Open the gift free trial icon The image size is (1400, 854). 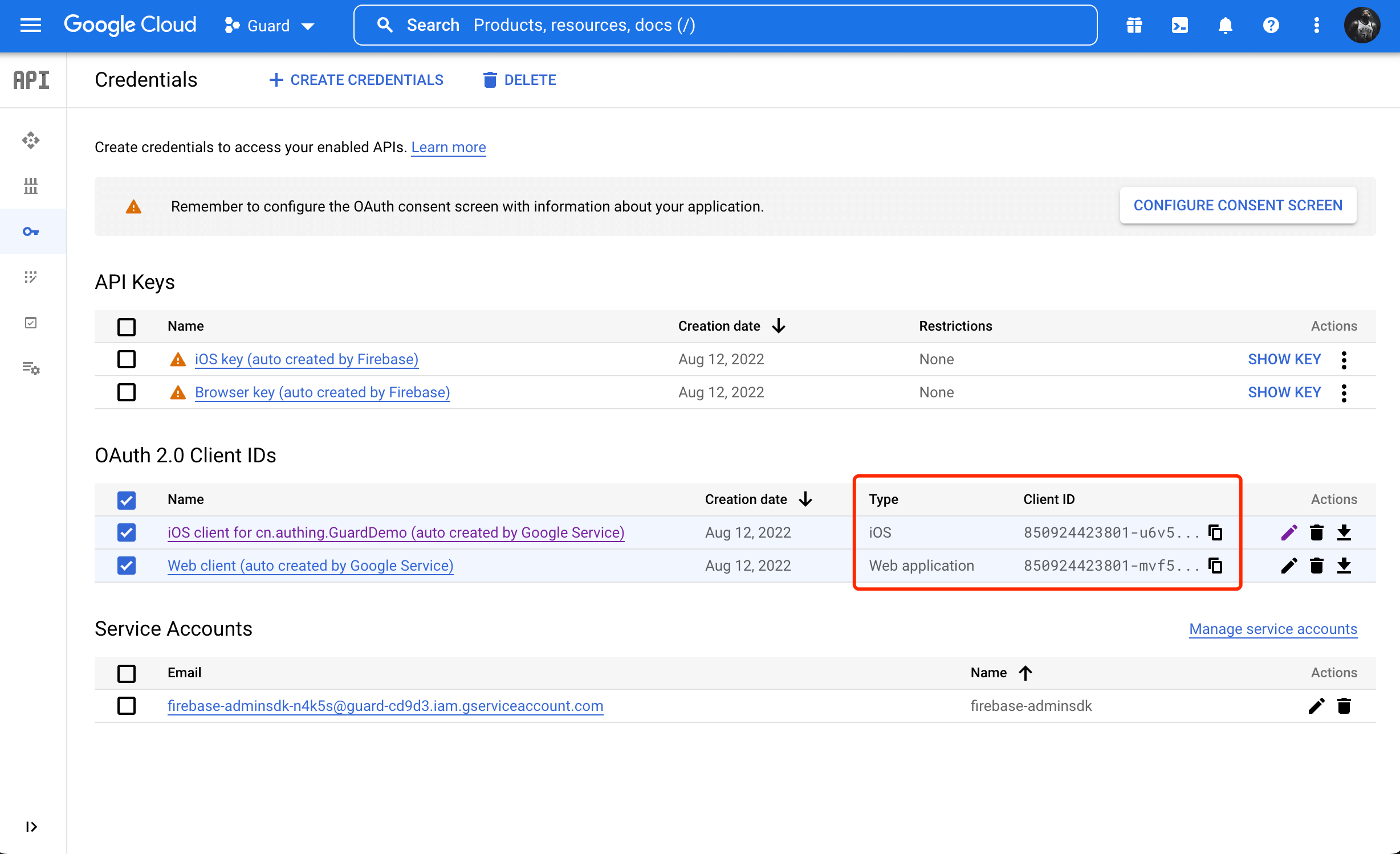pyautogui.click(x=1134, y=25)
